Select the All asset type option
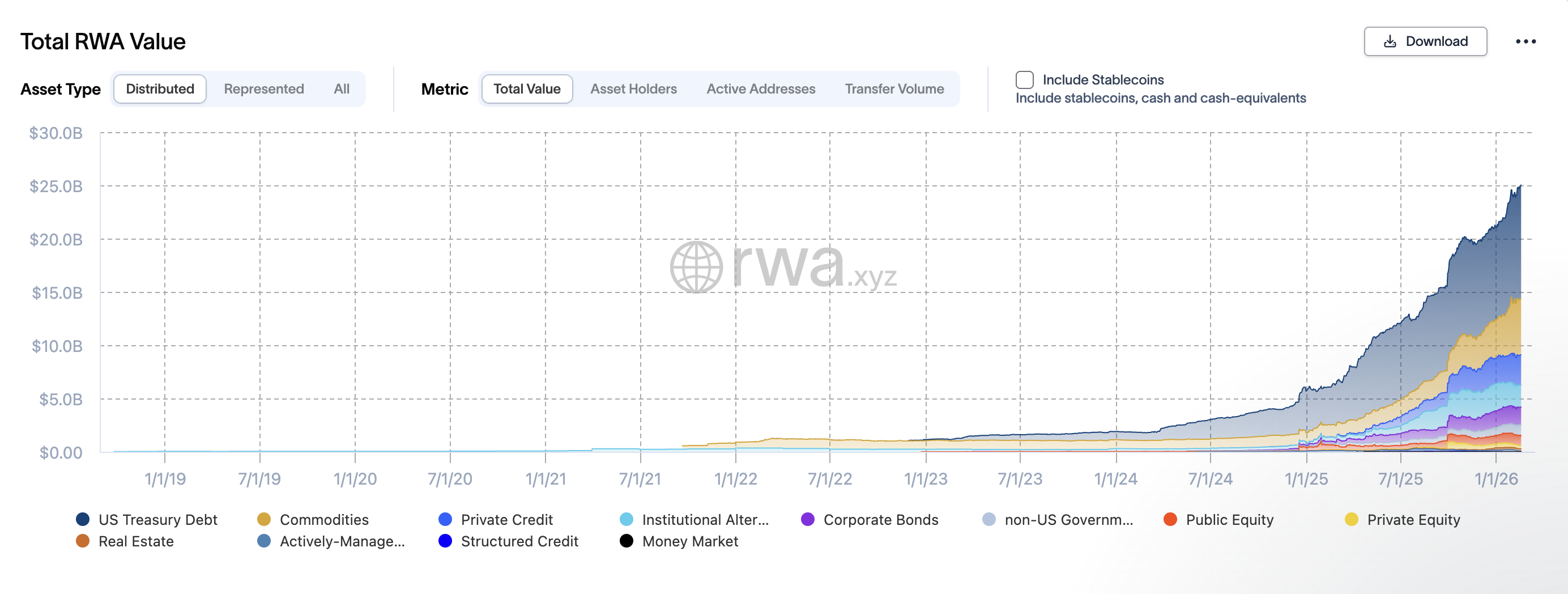 pos(342,89)
